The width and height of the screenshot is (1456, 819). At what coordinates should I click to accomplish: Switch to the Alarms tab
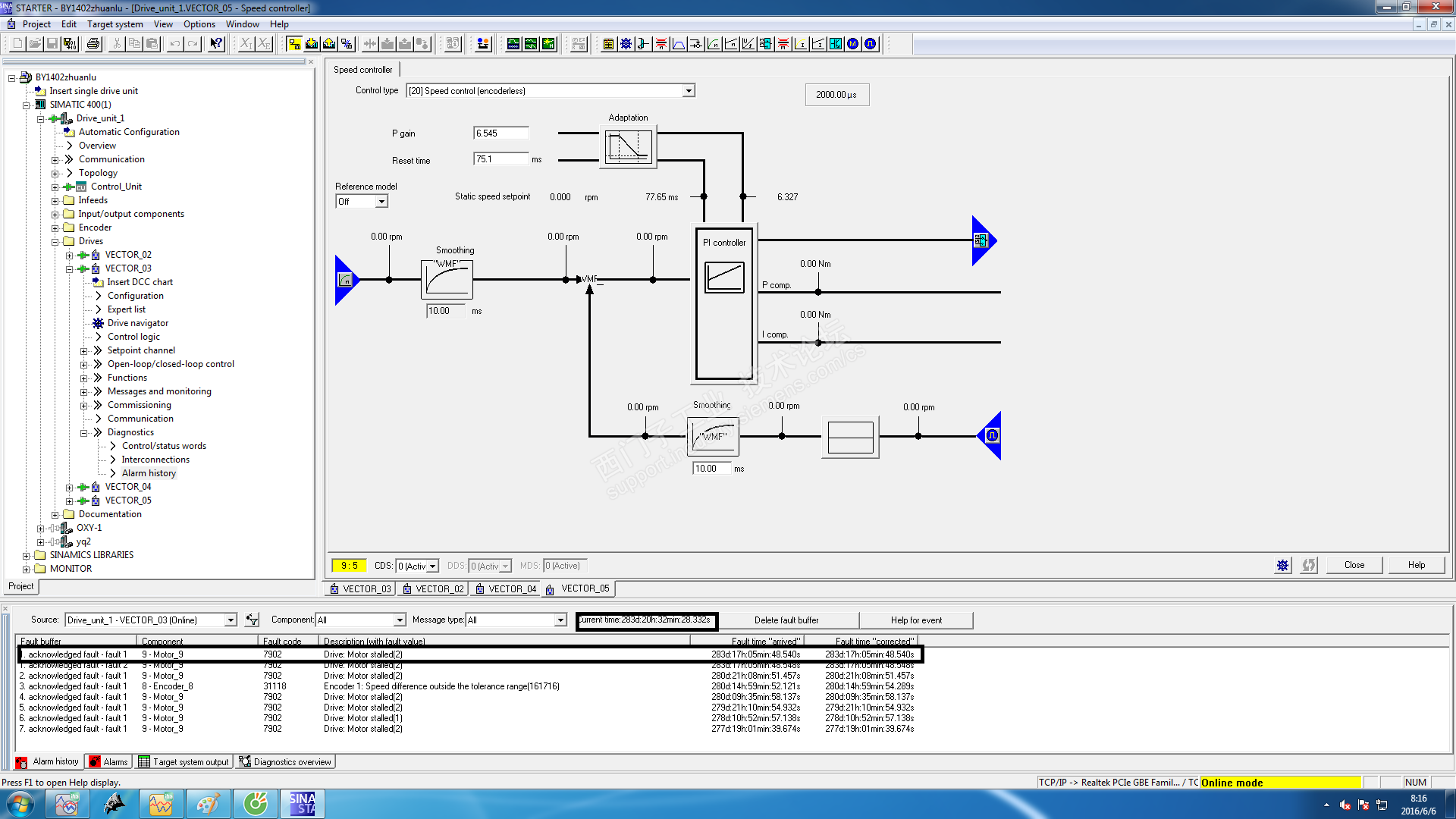click(x=108, y=762)
